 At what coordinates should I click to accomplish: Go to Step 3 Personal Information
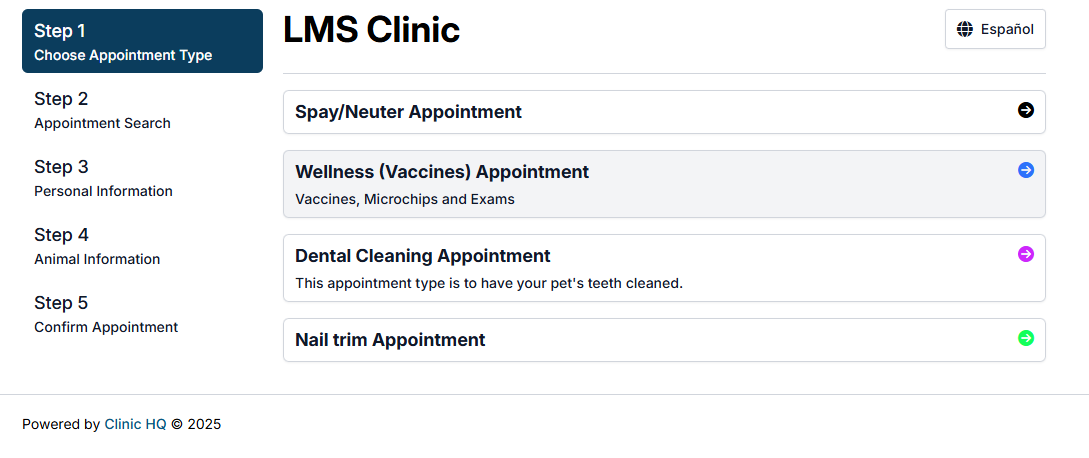103,178
